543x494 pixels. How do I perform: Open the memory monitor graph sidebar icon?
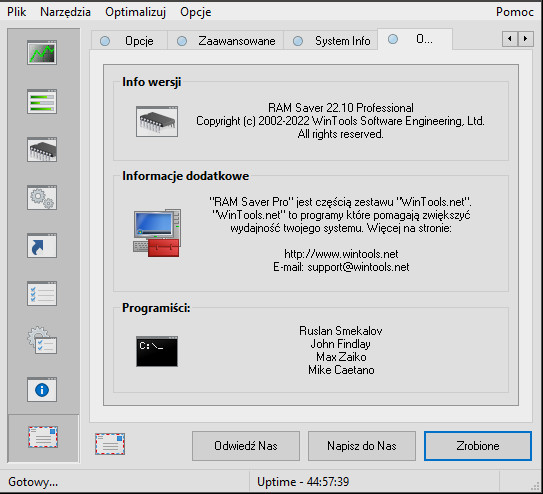(x=42, y=52)
